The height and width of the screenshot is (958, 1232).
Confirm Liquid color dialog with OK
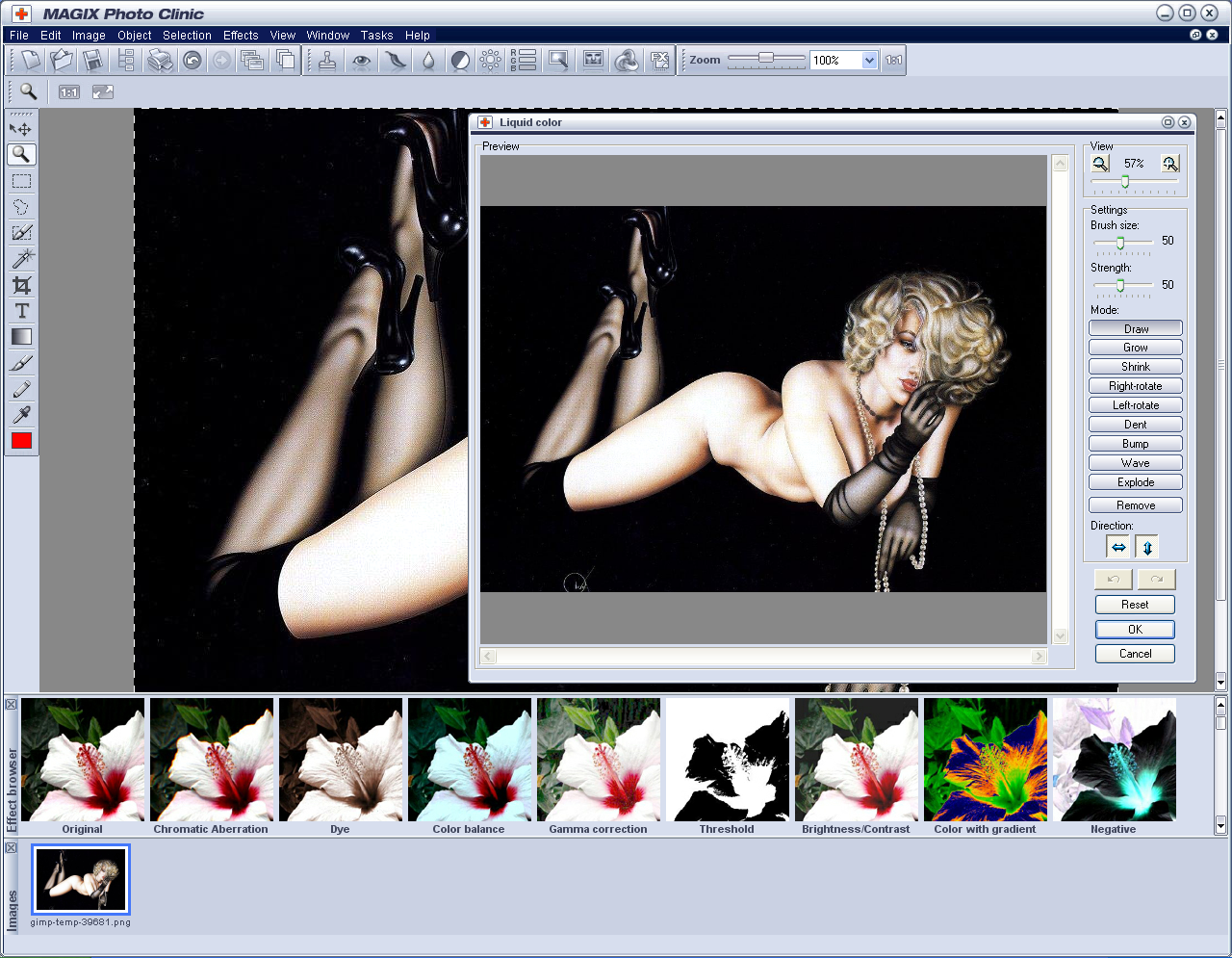[1135, 630]
